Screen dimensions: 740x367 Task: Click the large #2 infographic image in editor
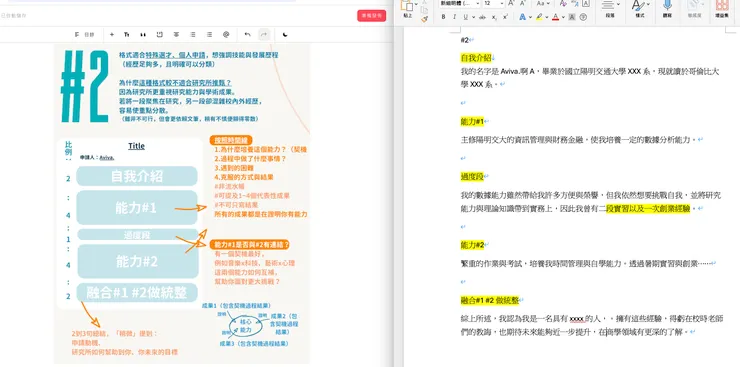click(182, 204)
